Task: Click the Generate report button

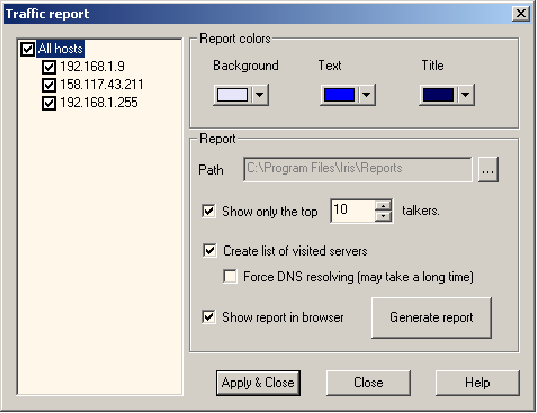Action: [432, 318]
